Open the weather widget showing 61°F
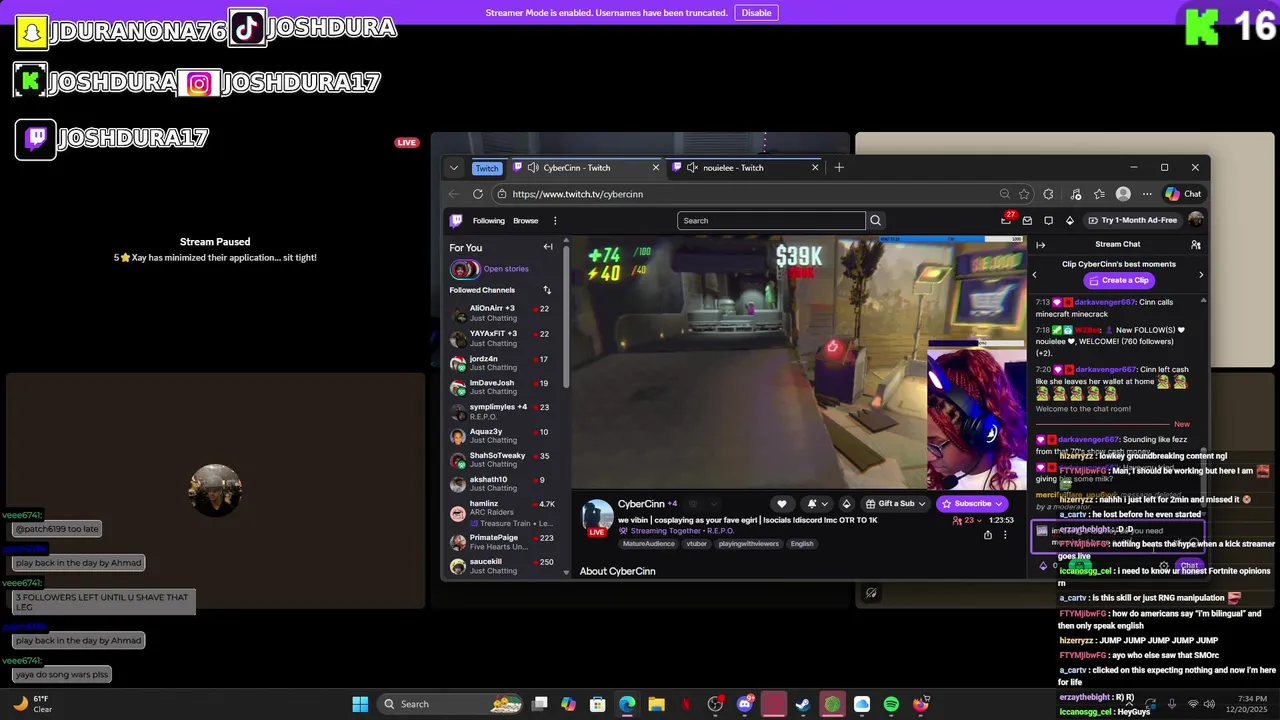 coord(33,704)
